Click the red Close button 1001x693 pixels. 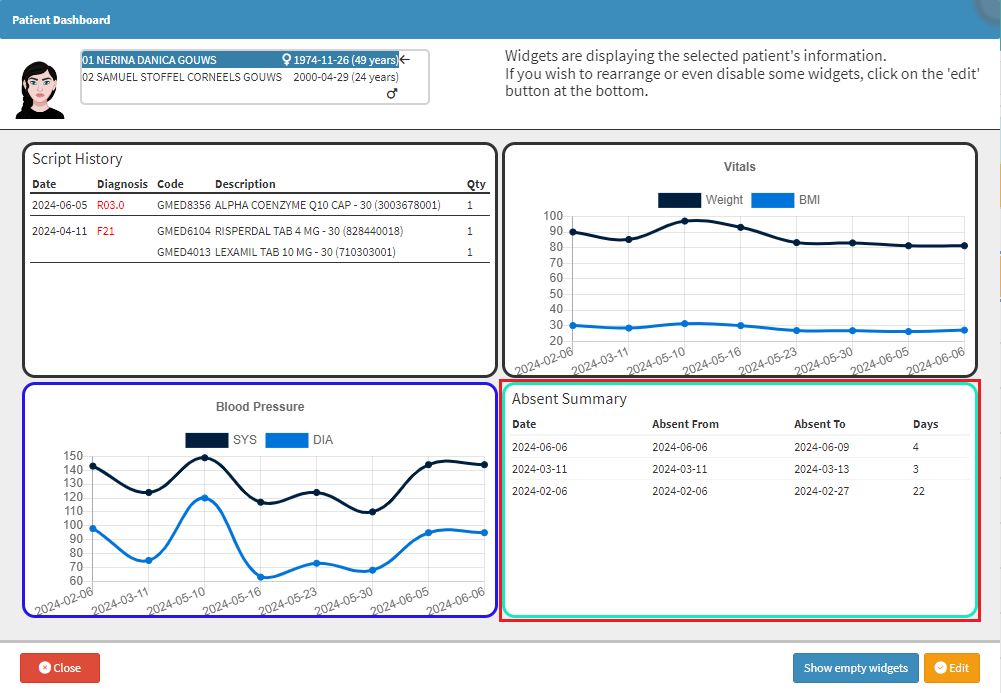click(x=60, y=668)
